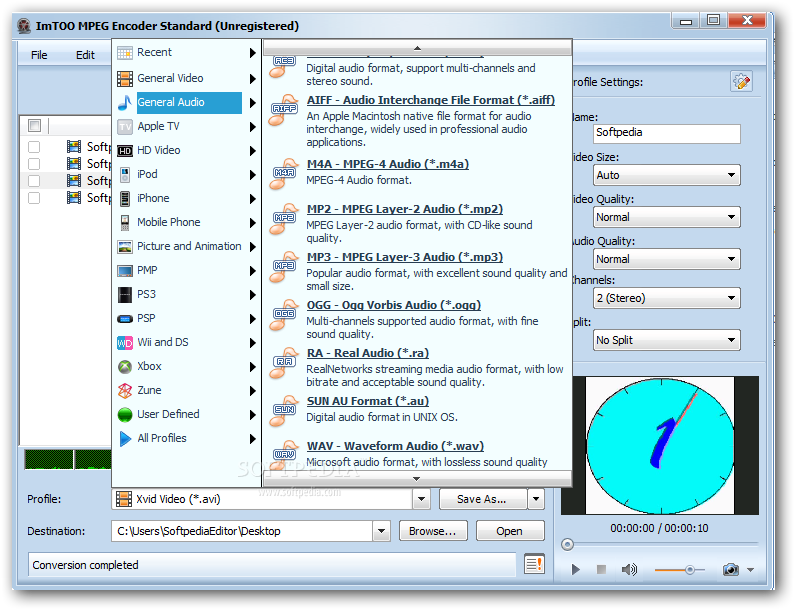This screenshot has width=795, height=610.
Task: Check the third file row checkbox
Action: pyautogui.click(x=34, y=181)
